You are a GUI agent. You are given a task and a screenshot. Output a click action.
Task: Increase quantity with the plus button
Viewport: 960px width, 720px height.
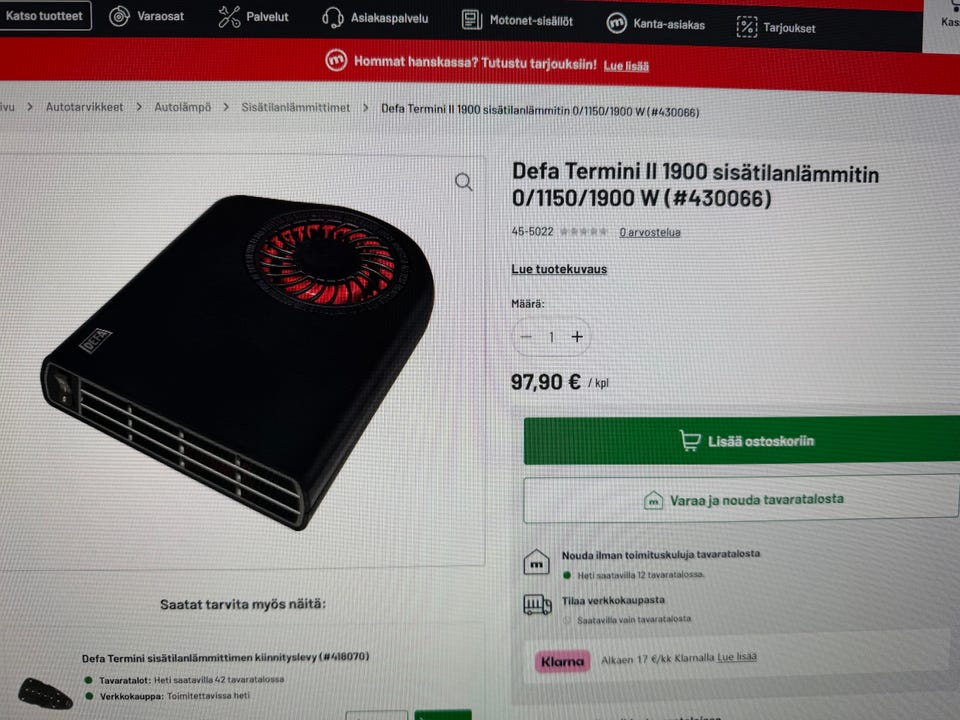(577, 337)
